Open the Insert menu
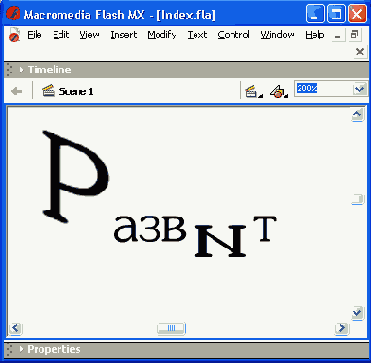 (x=124, y=35)
